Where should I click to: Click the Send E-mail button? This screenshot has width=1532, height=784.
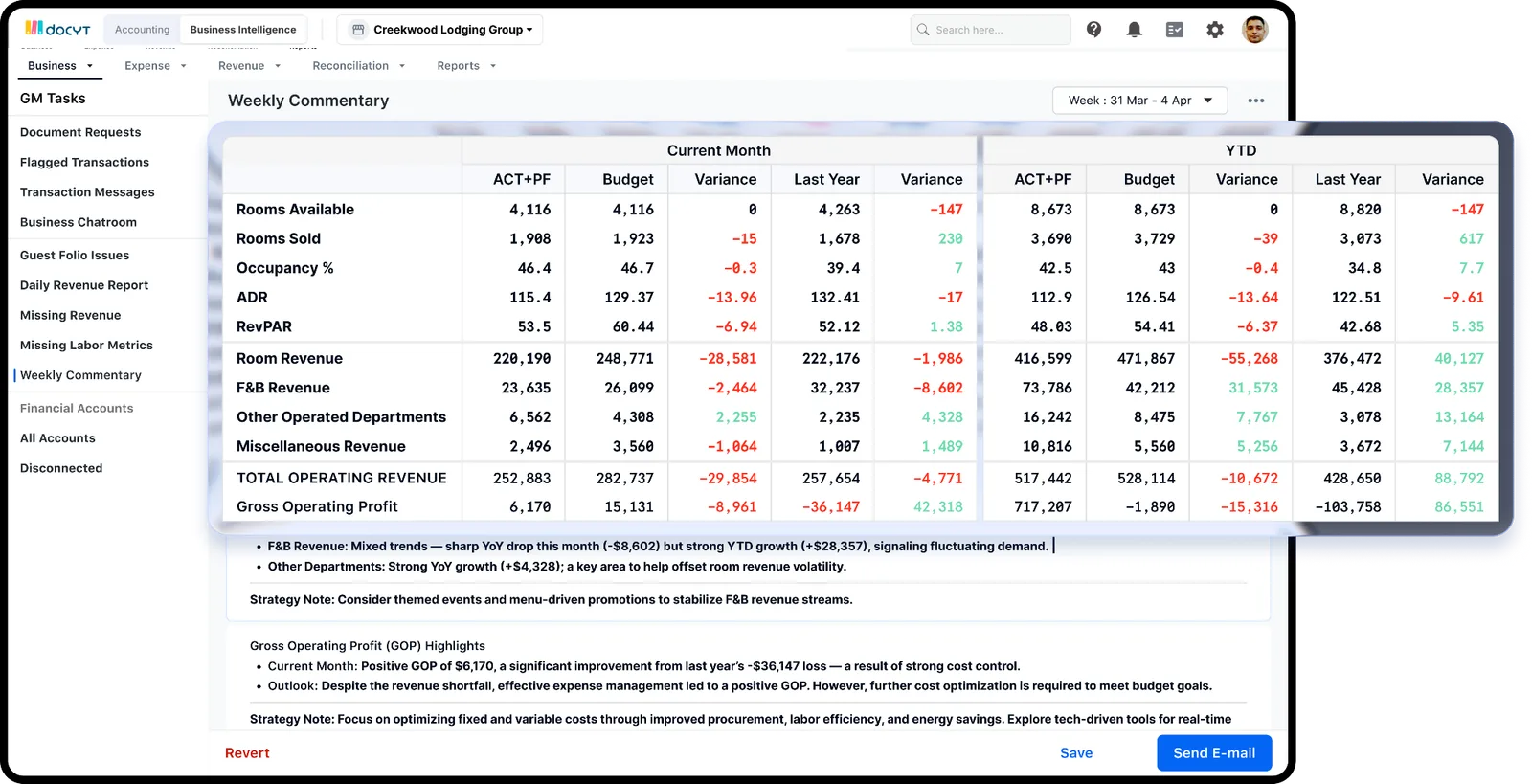(1214, 753)
